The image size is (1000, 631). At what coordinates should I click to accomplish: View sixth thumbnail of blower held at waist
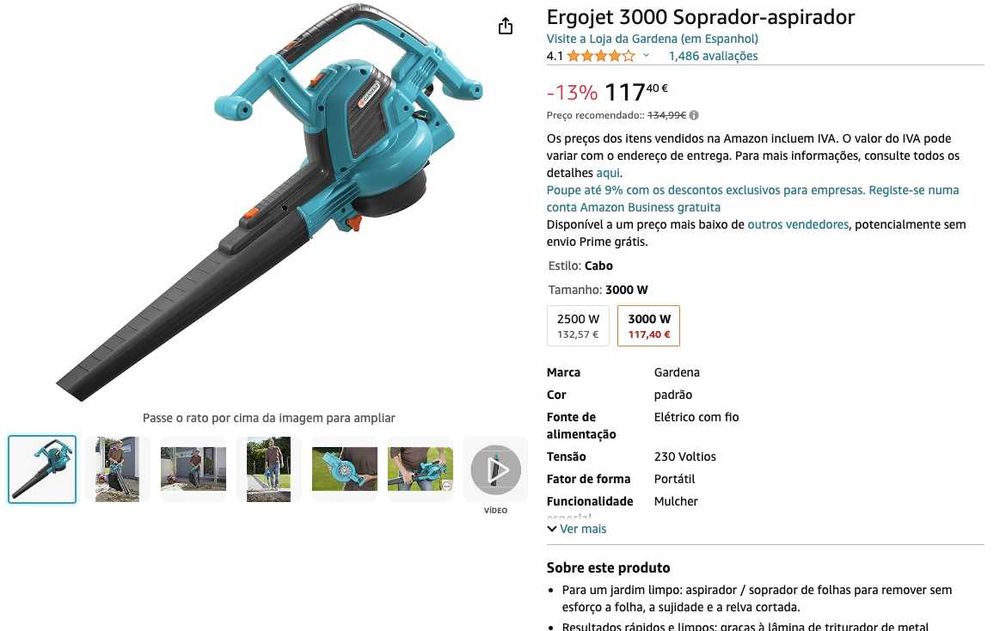point(420,469)
